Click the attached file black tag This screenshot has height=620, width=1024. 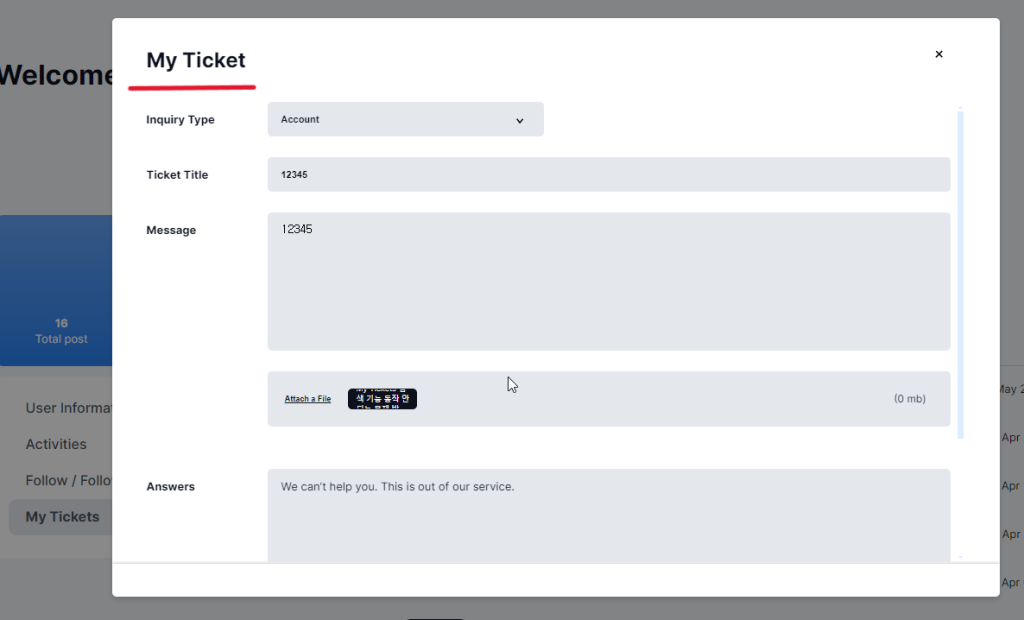(382, 399)
